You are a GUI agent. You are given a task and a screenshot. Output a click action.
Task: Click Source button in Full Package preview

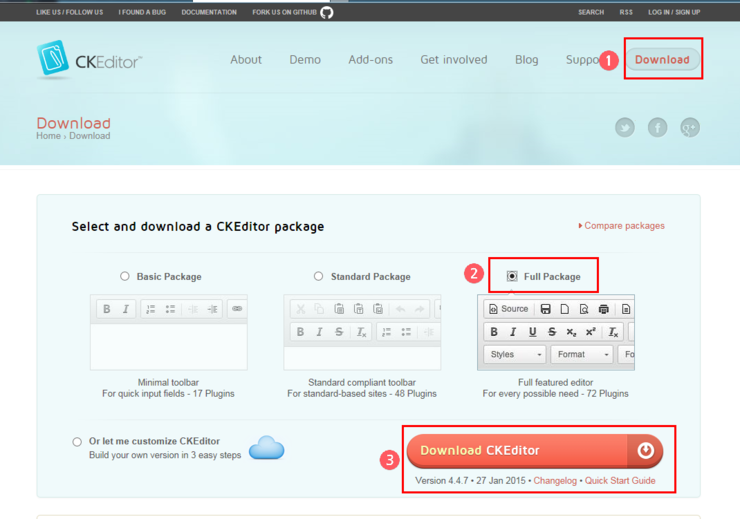[509, 309]
